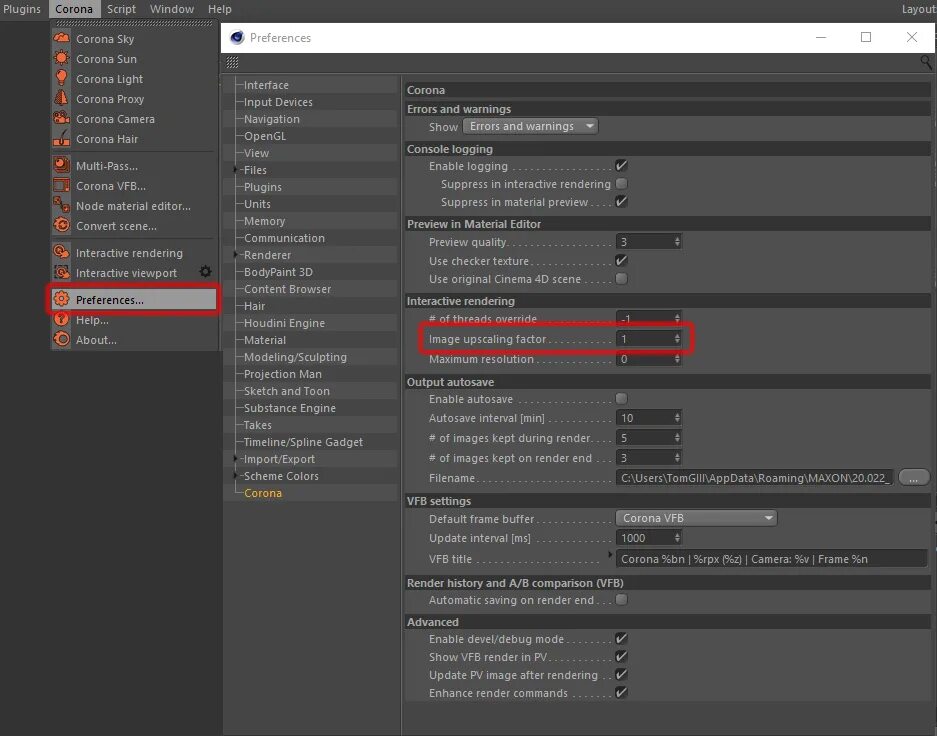This screenshot has width=937, height=736.
Task: Adjust Maximum resolution stepper arrows
Action: click(x=677, y=358)
